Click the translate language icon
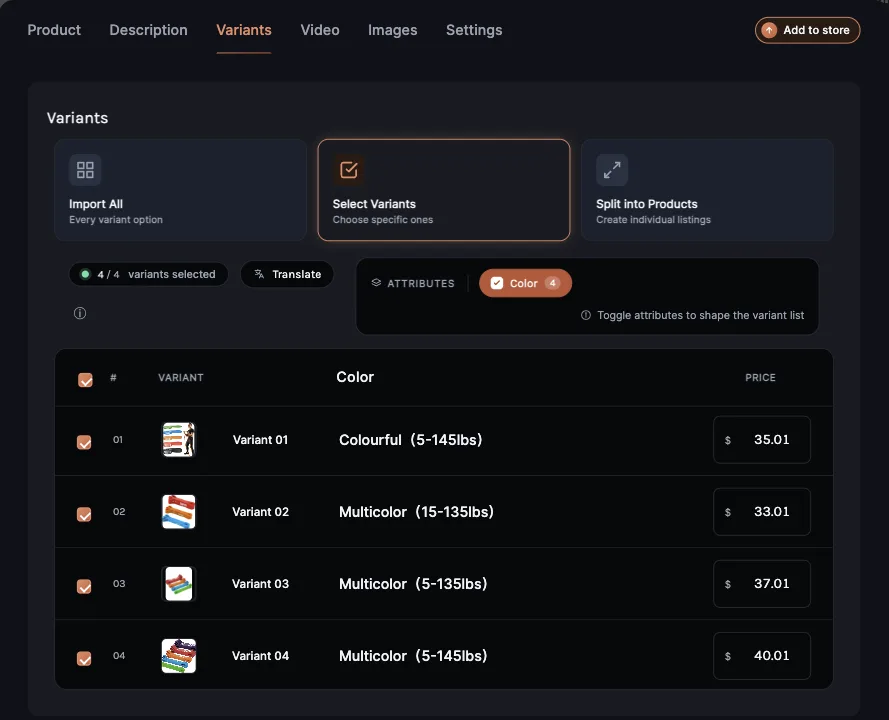Screen dimensions: 889x720 point(259,274)
